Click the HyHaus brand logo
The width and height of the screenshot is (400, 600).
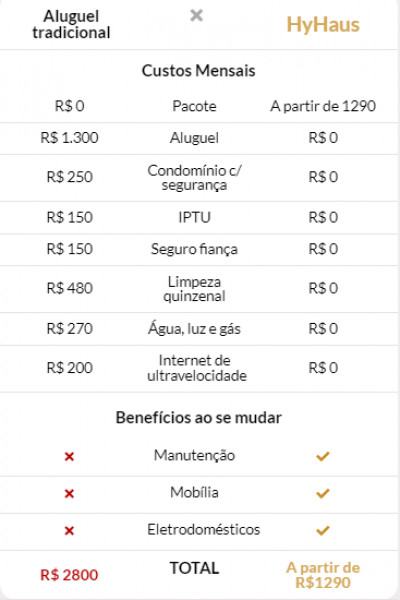(323, 25)
